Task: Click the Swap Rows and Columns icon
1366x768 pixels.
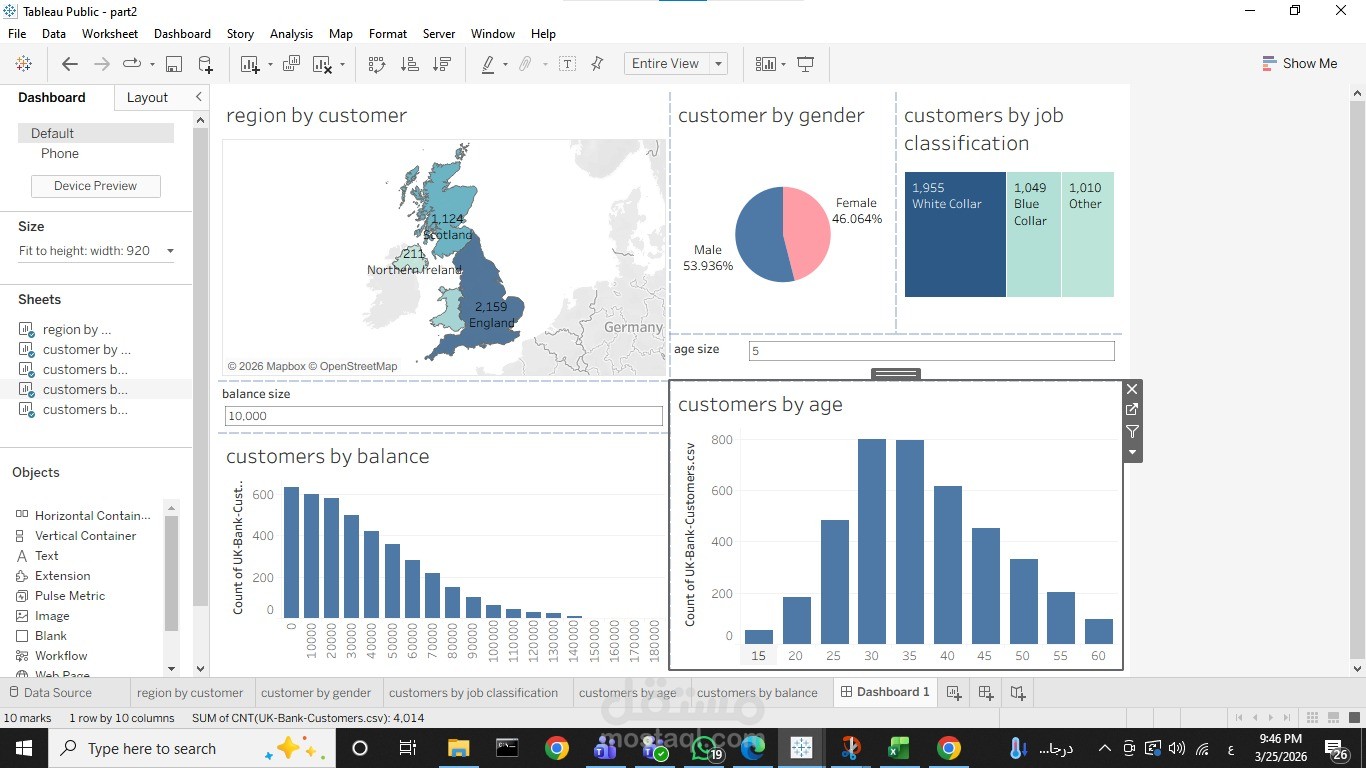Action: point(378,63)
